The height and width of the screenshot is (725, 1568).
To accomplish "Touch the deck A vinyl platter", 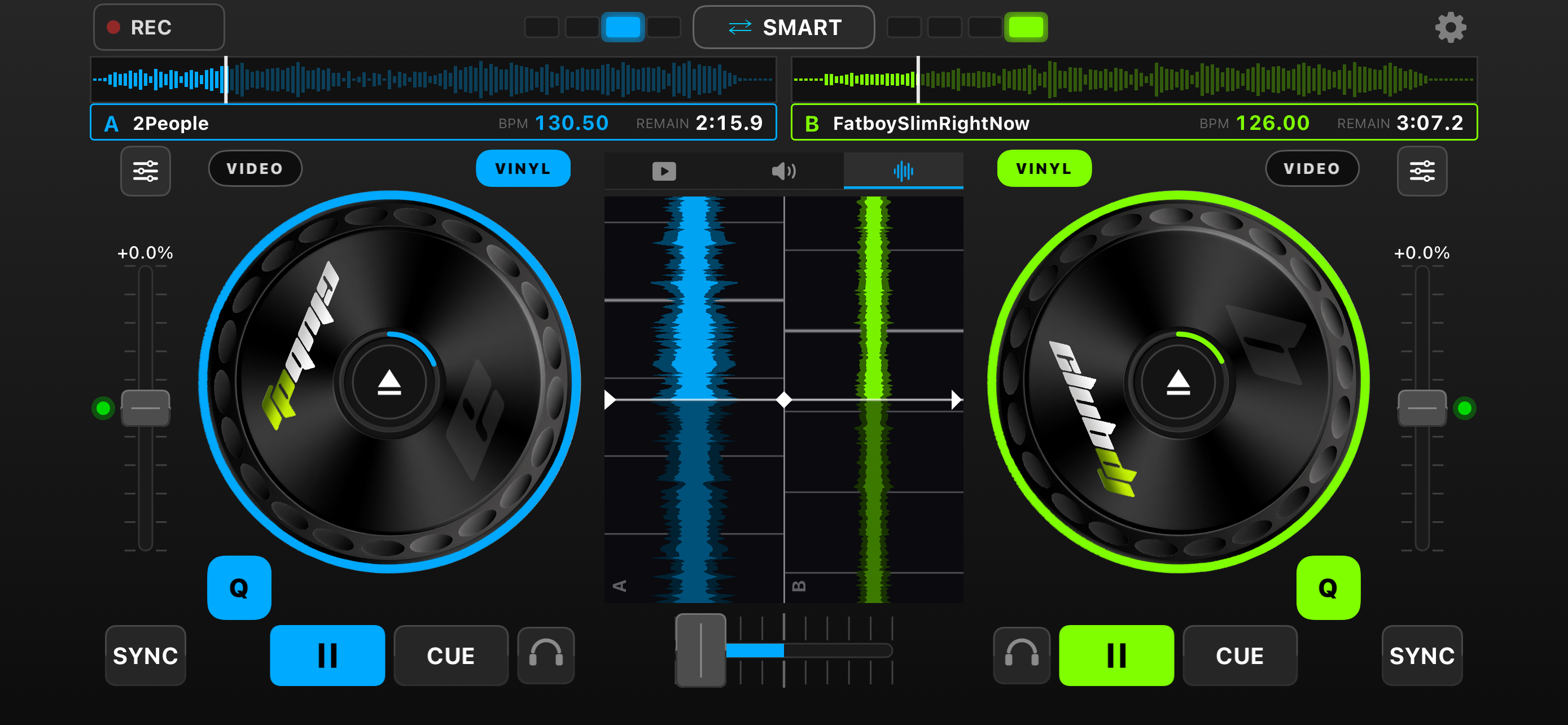I will tap(389, 383).
